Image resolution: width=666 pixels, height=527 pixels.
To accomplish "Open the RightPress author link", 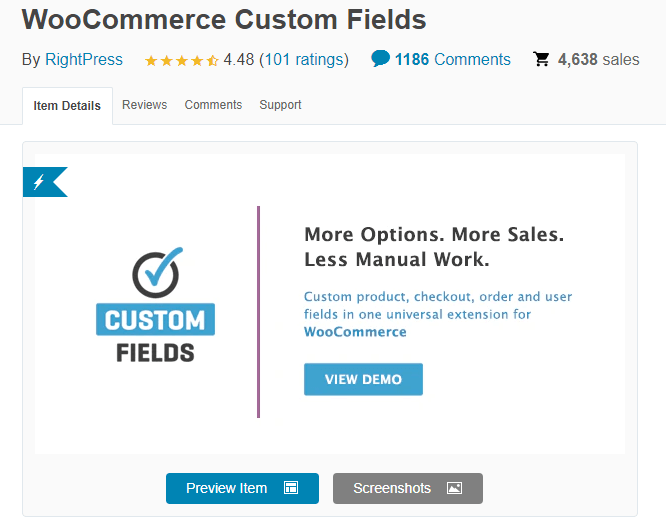I will (84, 60).
